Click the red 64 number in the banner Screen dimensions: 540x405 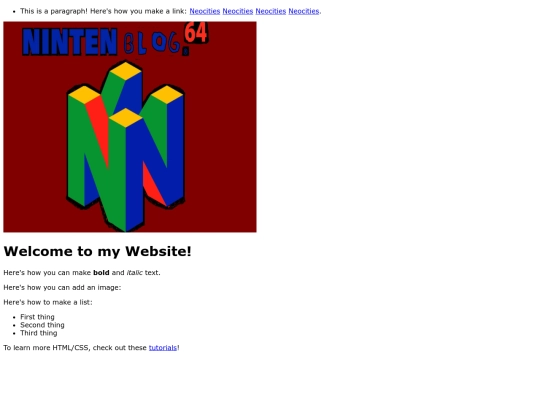(196, 32)
